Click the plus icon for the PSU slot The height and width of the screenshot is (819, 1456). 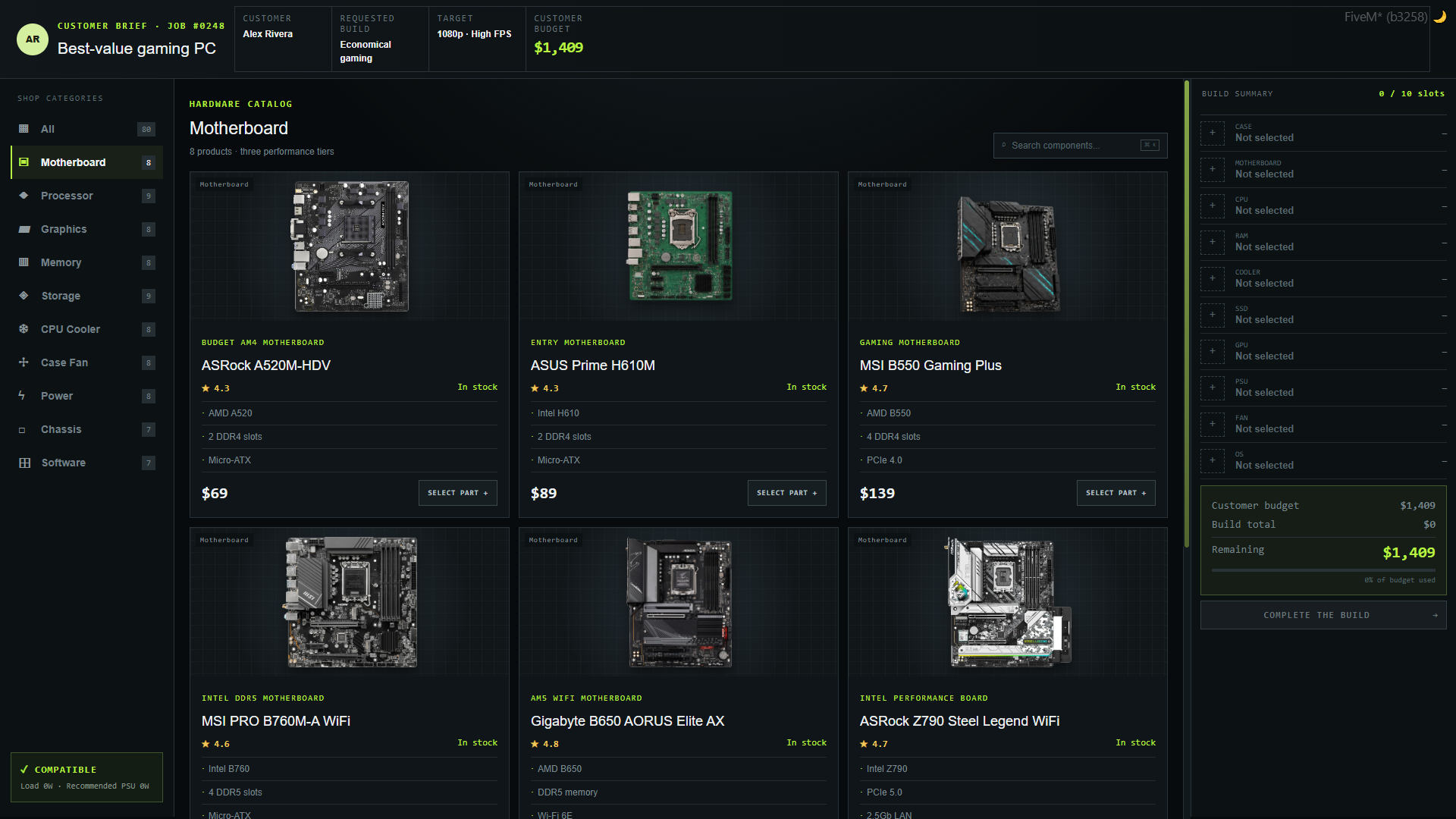coord(1212,388)
